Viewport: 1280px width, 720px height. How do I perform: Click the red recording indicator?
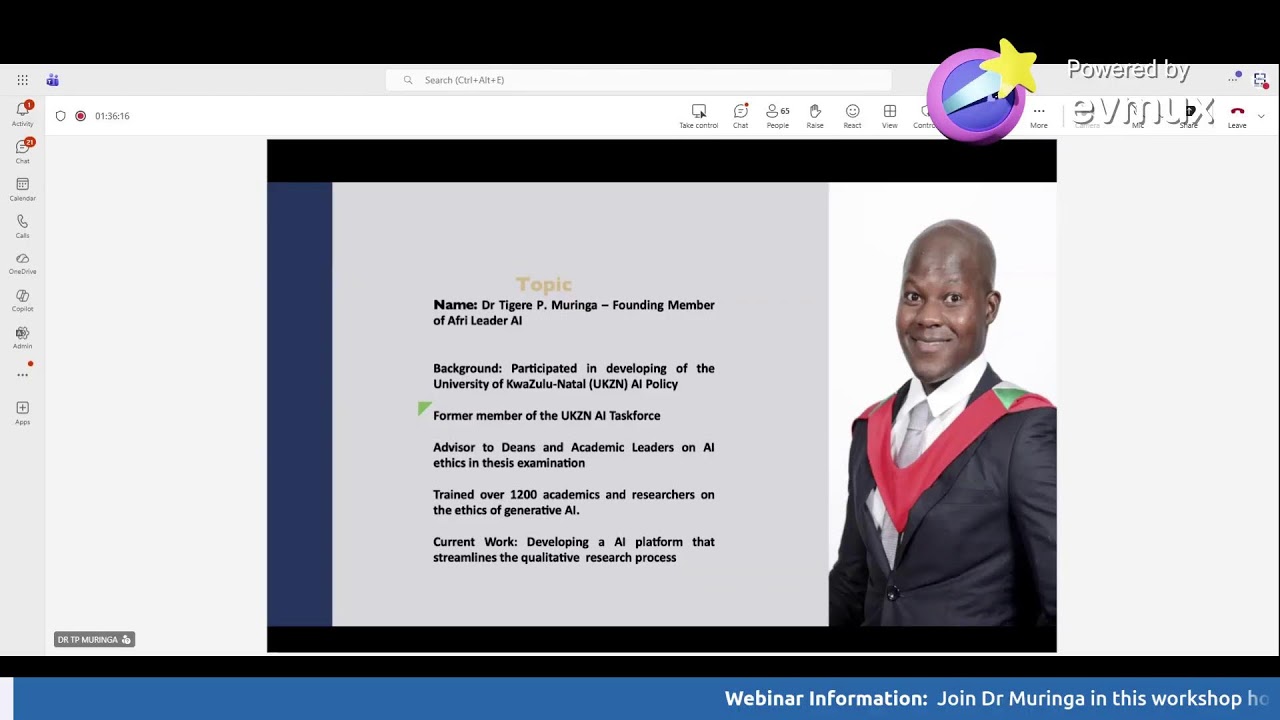click(x=81, y=116)
